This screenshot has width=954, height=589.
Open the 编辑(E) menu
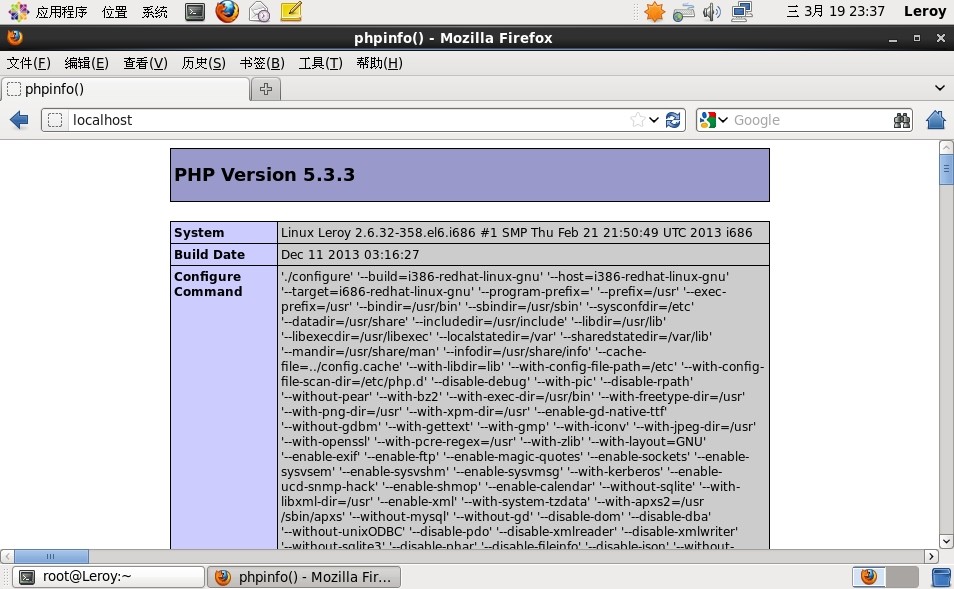click(86, 63)
